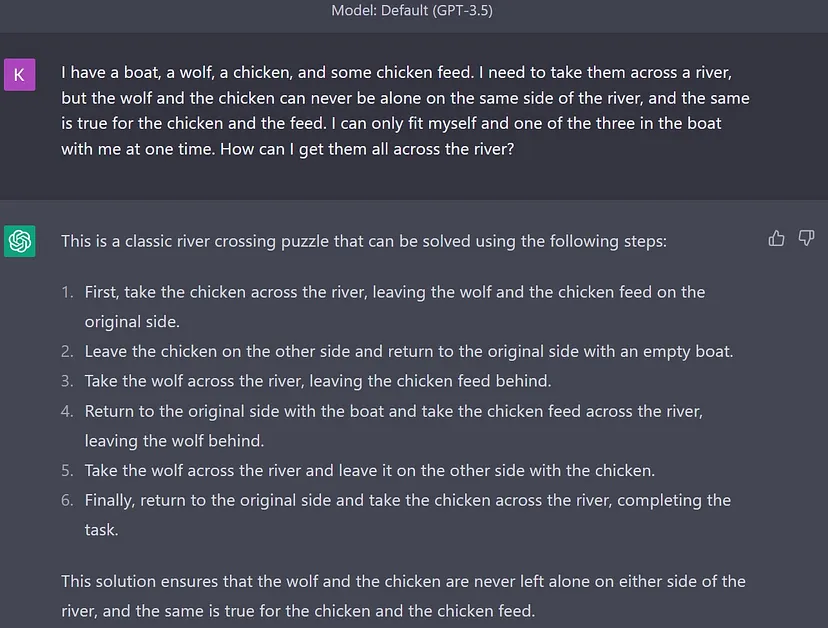The width and height of the screenshot is (828, 628).
Task: Click the thumbs up feedback icon
Action: 776,238
